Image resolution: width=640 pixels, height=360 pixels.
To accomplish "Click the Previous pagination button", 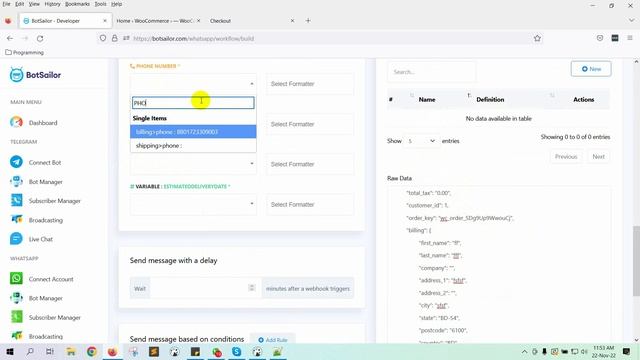I will (566, 157).
